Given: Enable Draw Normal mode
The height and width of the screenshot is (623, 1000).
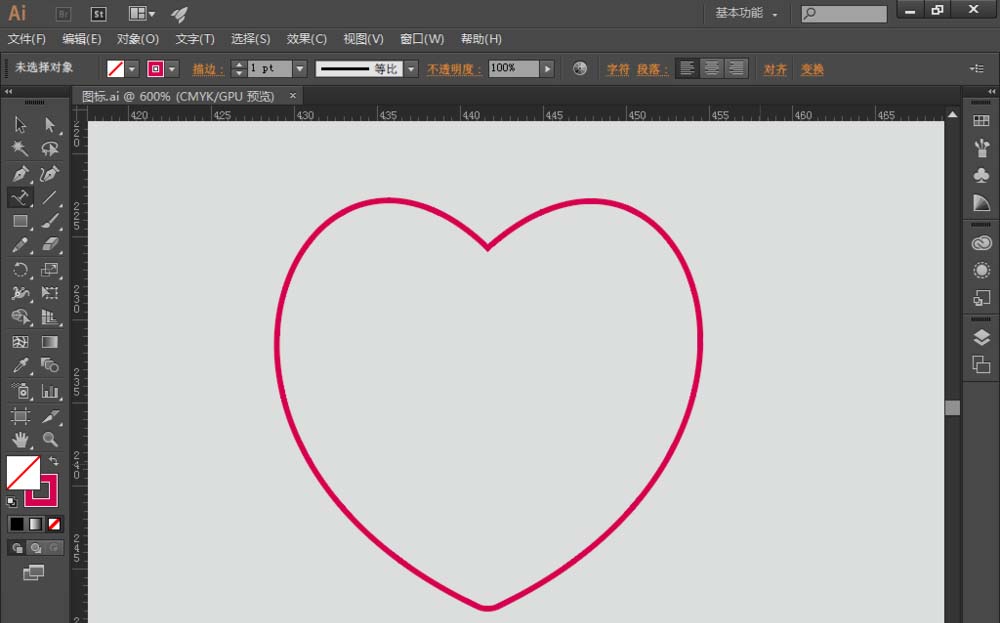Looking at the screenshot, I should point(17,548).
